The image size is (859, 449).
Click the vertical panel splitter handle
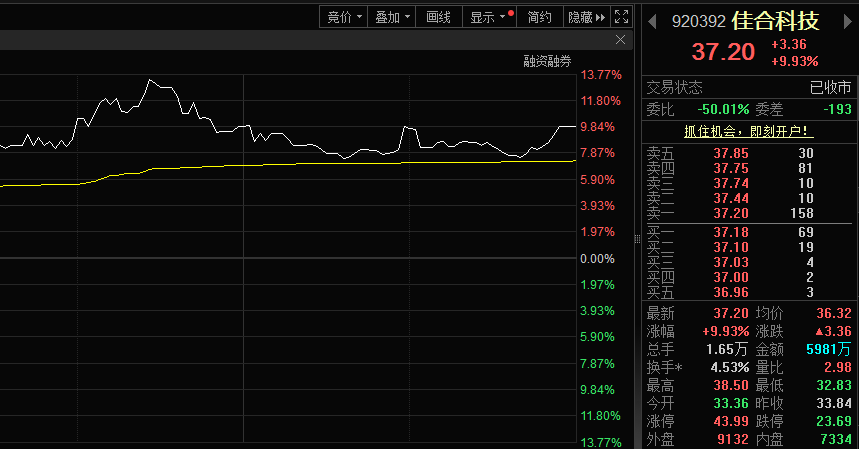coord(637,239)
